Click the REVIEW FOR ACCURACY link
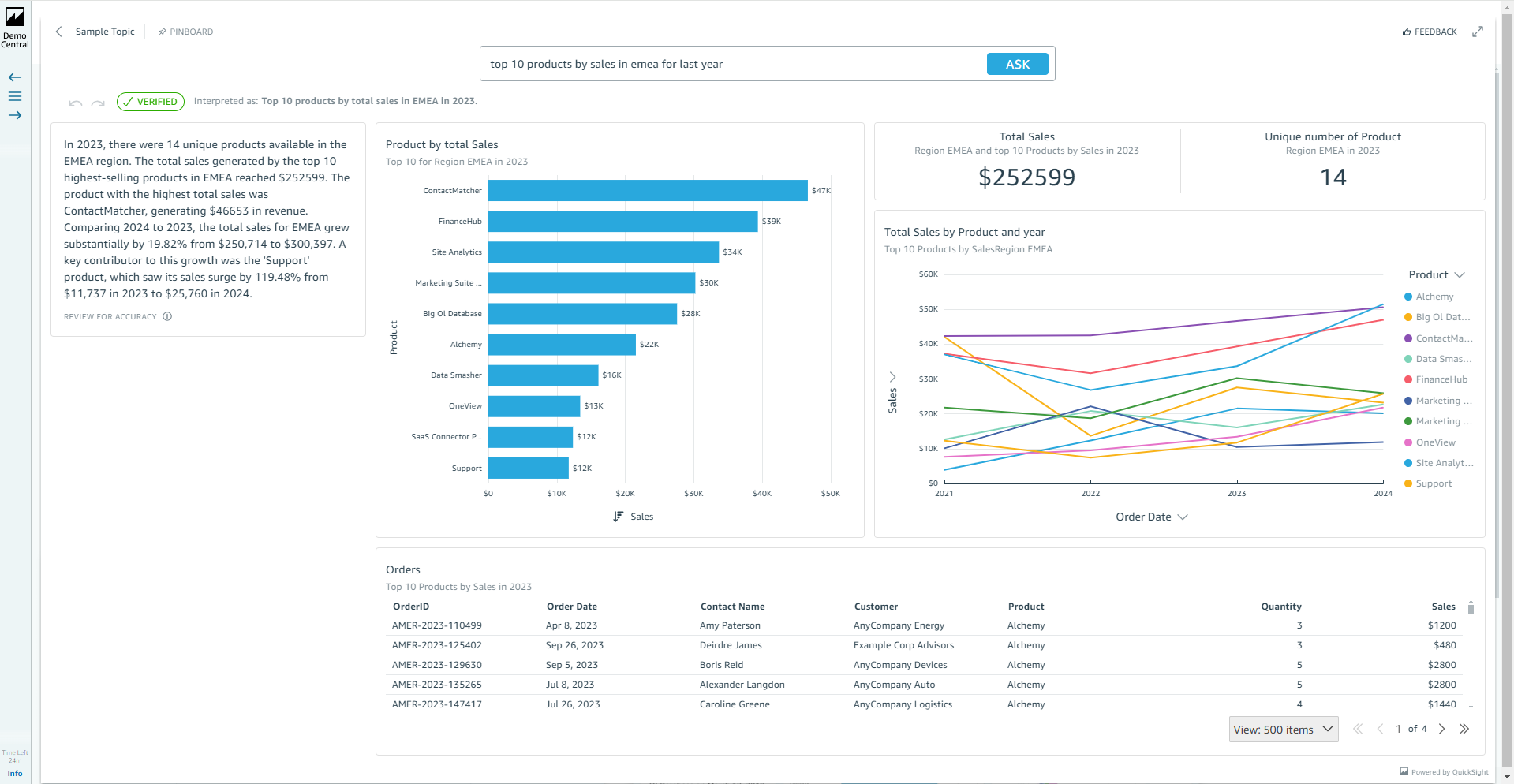 pyautogui.click(x=110, y=316)
